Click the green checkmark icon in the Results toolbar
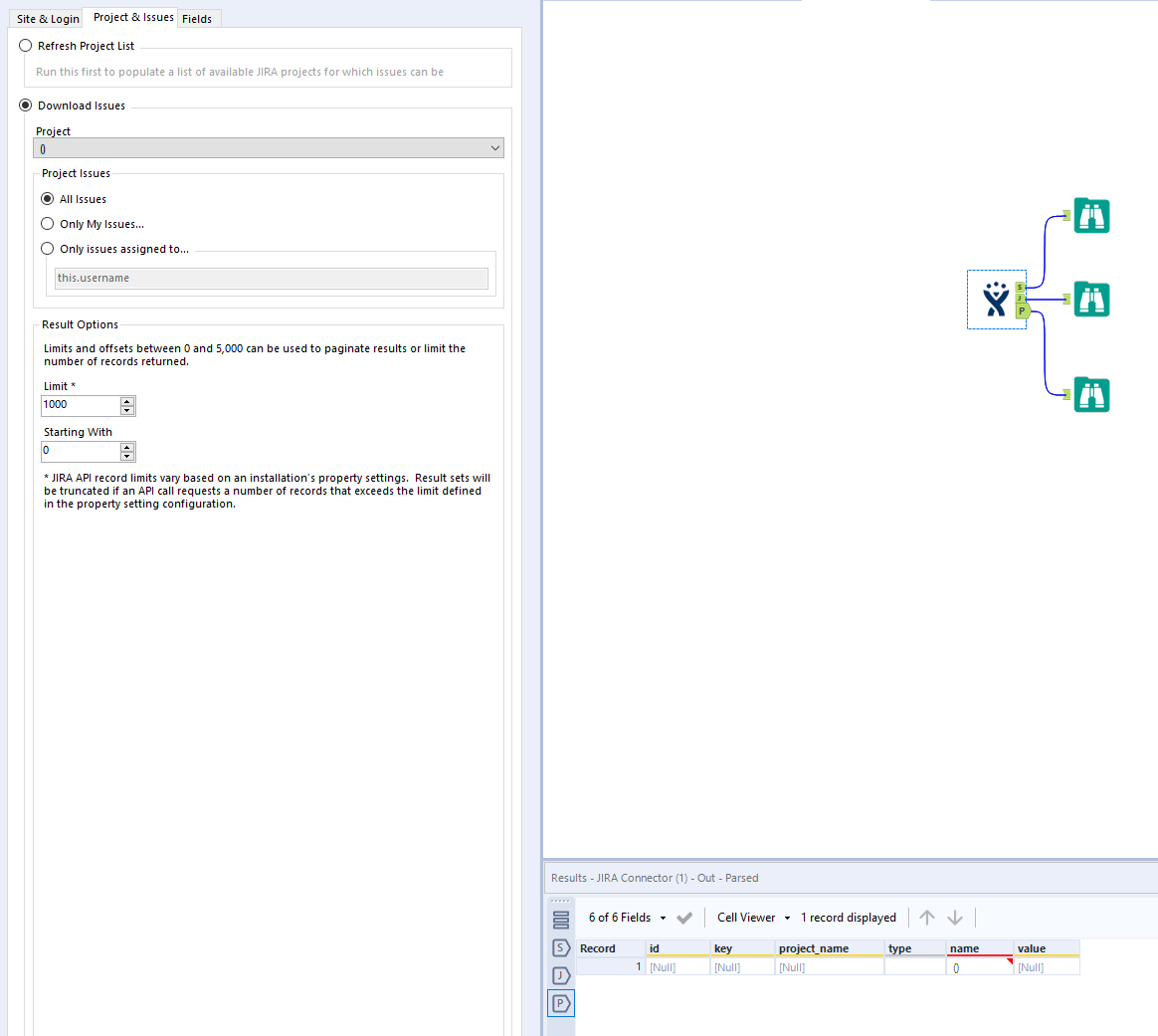This screenshot has height=1036, width=1158. (x=683, y=917)
